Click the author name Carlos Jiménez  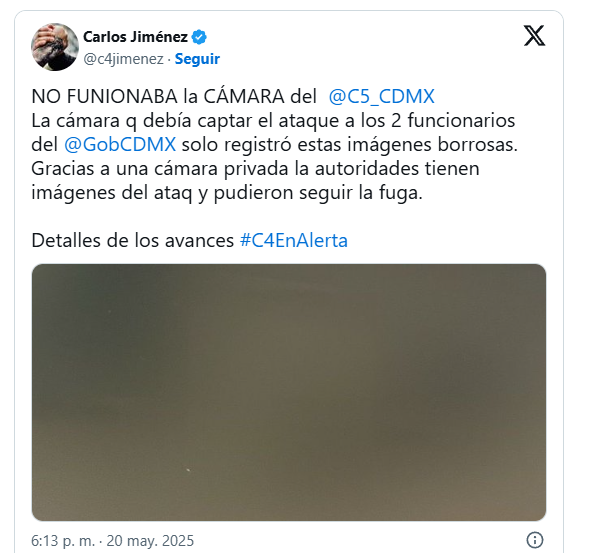point(135,37)
